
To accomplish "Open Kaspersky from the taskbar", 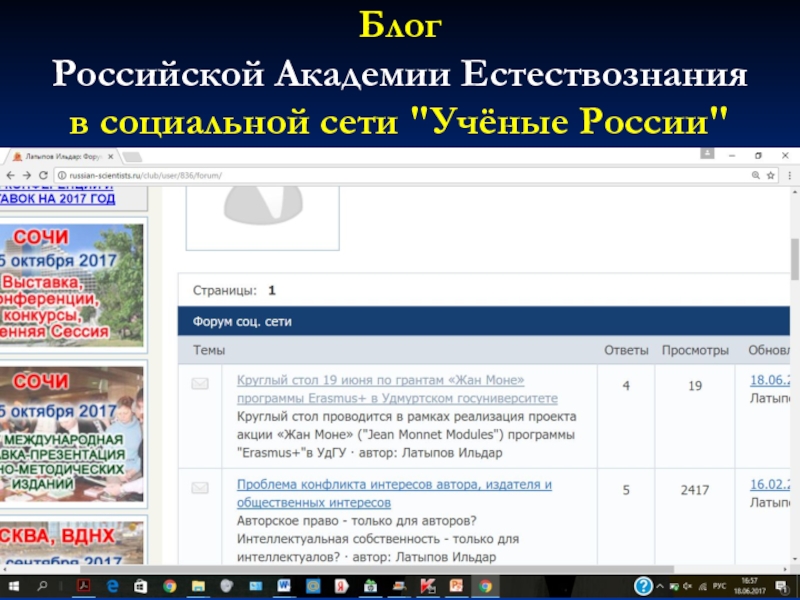I will point(428,586).
